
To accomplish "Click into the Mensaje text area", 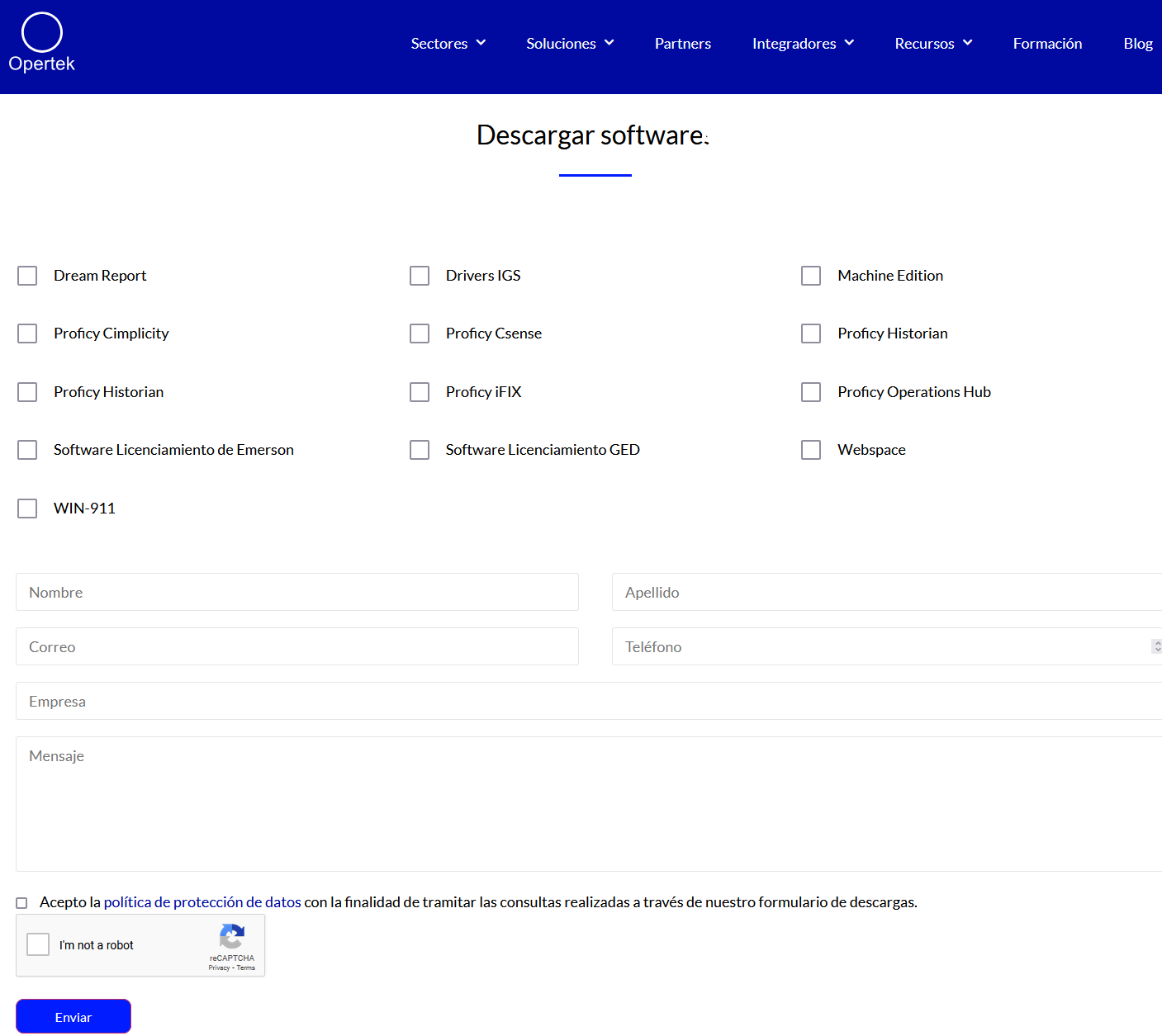I will point(589,804).
